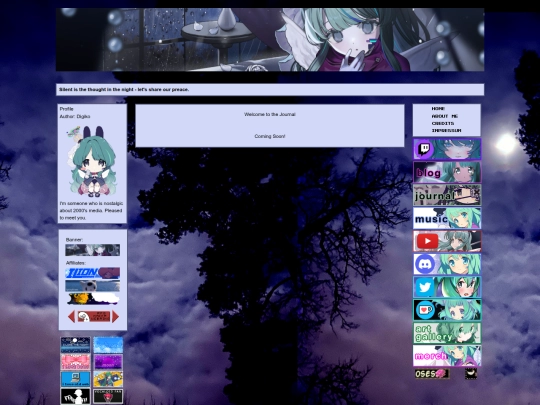The image size is (540, 405).
Task: Open the merch banner button
Action: click(x=447, y=356)
